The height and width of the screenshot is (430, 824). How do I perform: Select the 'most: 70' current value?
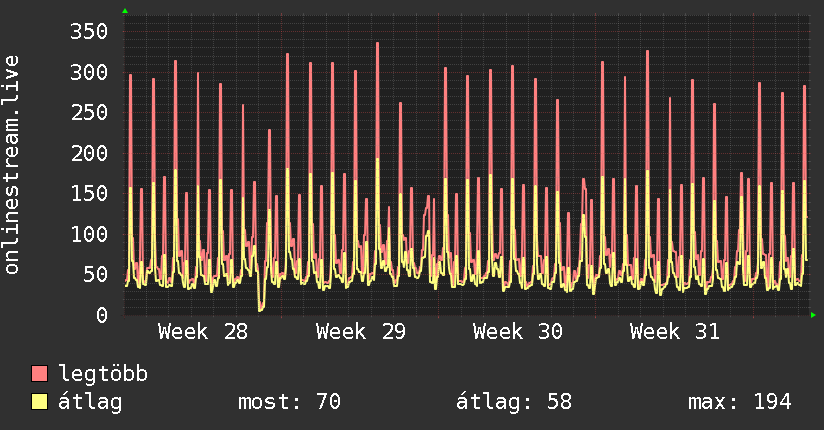click(290, 402)
